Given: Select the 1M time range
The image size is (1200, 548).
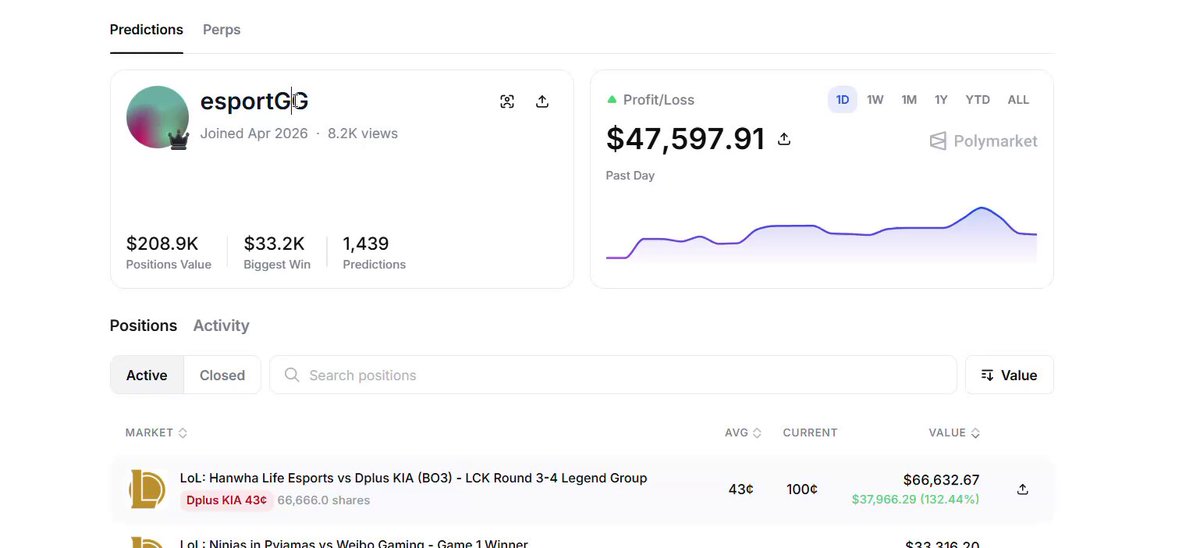Looking at the screenshot, I should click(x=909, y=100).
